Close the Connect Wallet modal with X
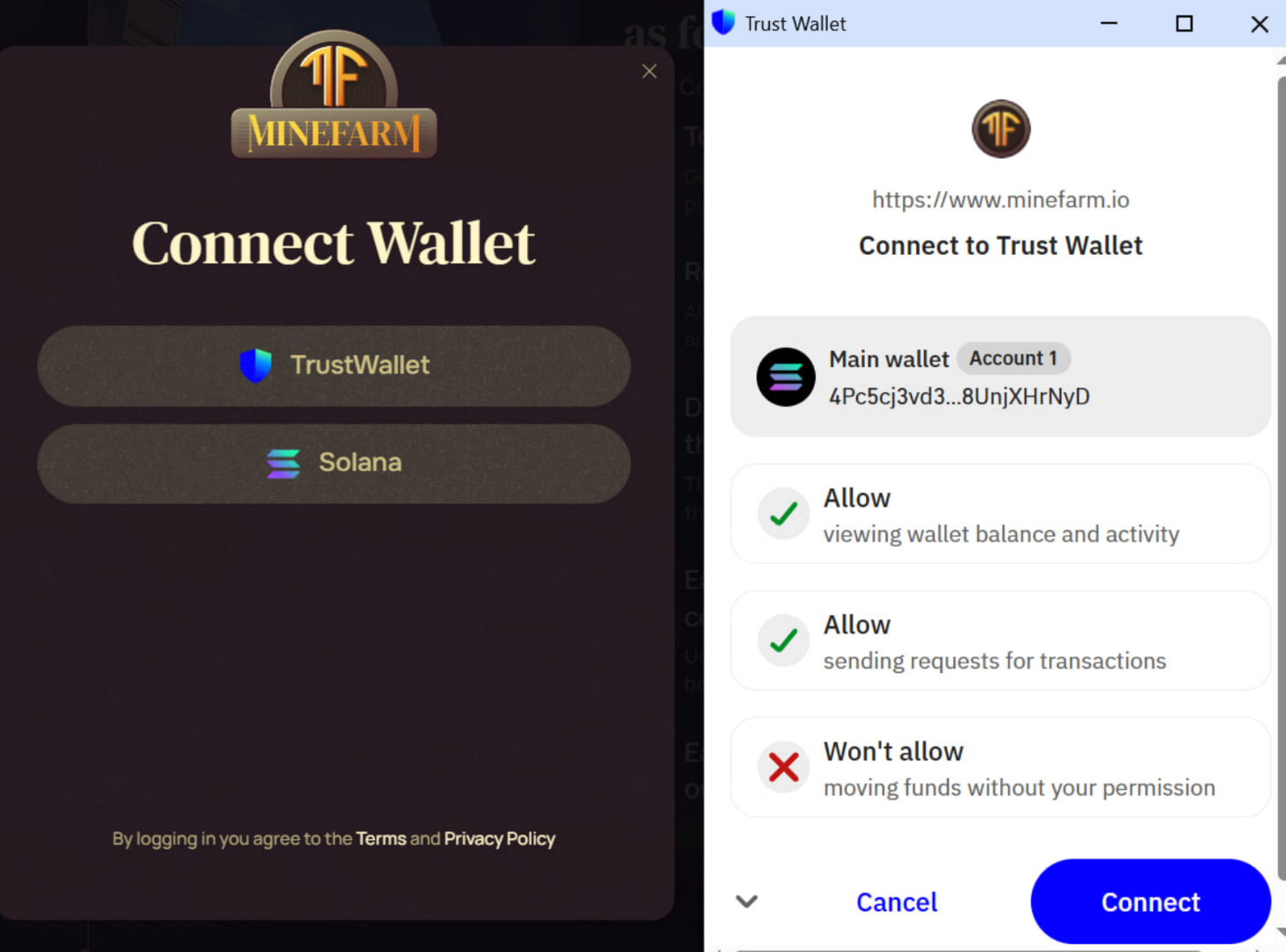Image resolution: width=1286 pixels, height=952 pixels. click(650, 71)
